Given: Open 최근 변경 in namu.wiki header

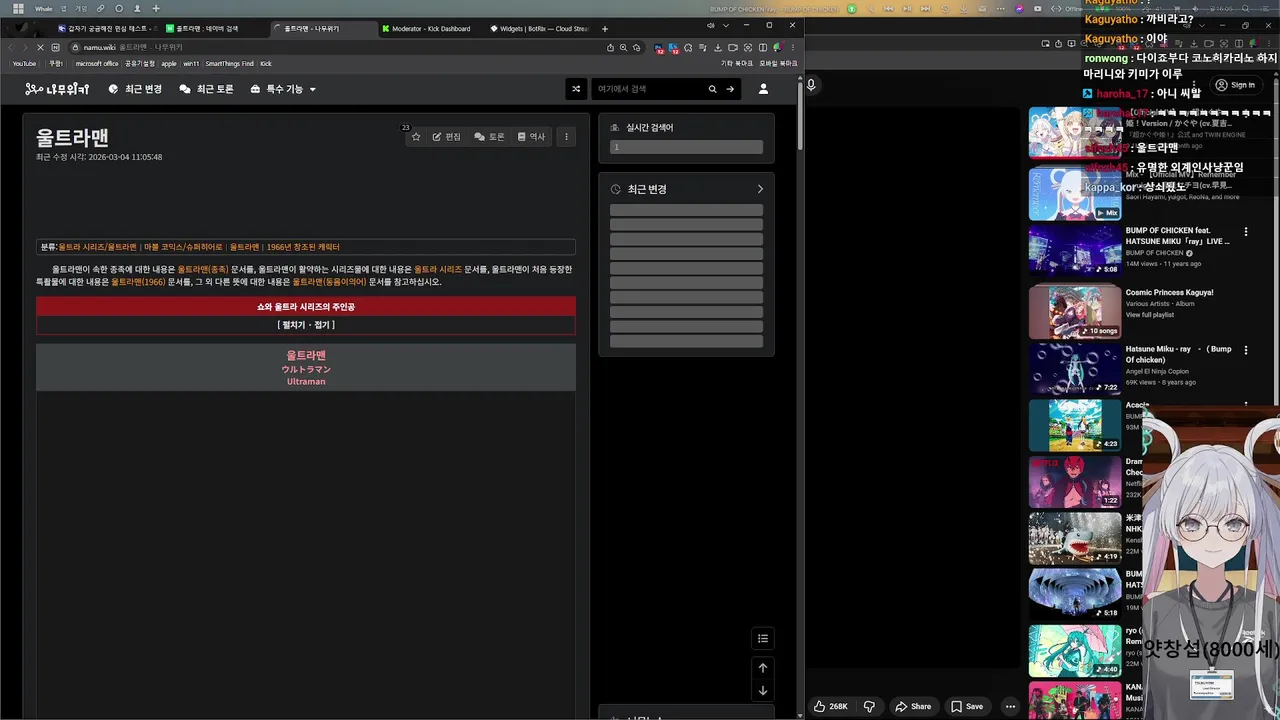Looking at the screenshot, I should coord(135,89).
